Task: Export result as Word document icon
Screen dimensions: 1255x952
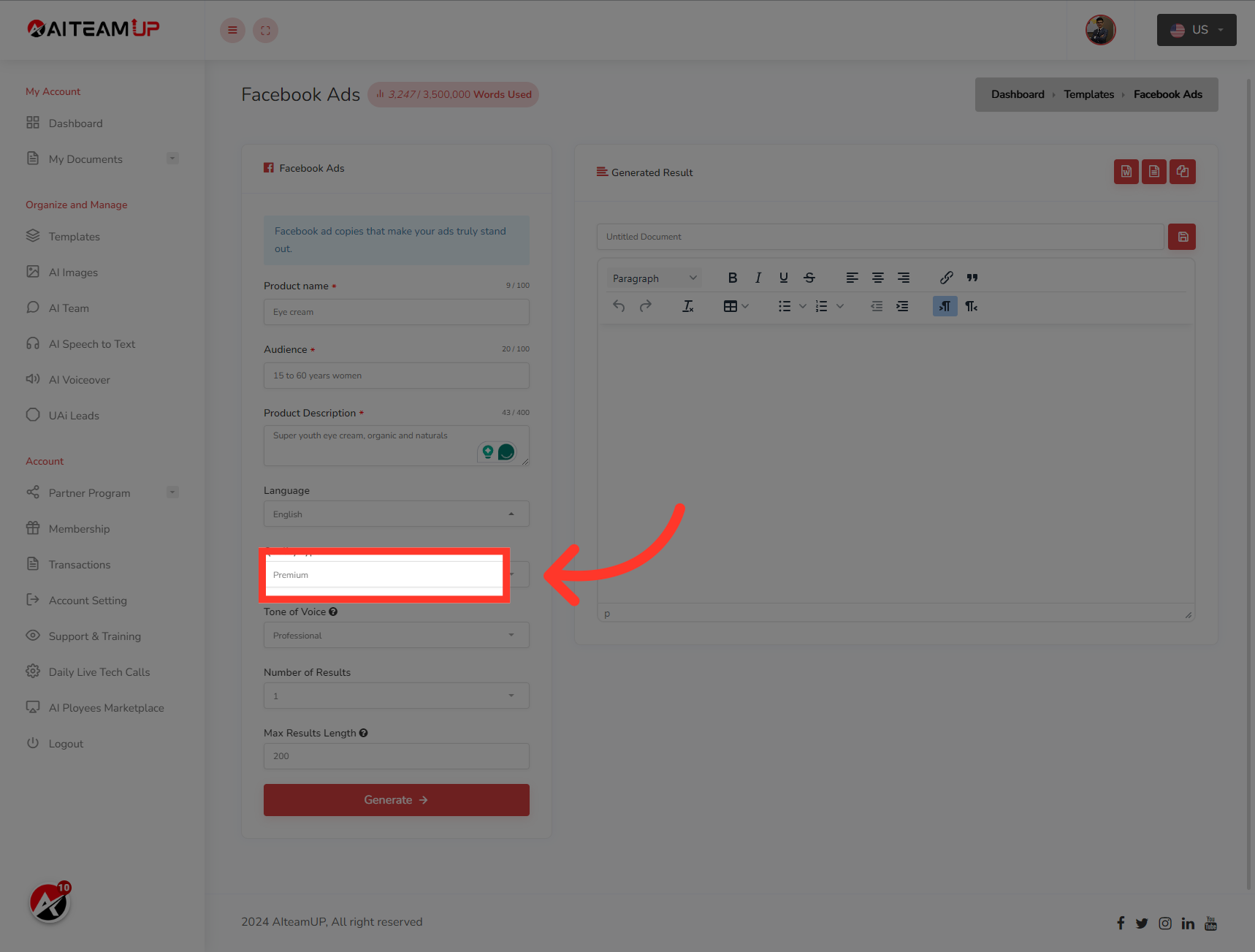Action: (x=1126, y=172)
